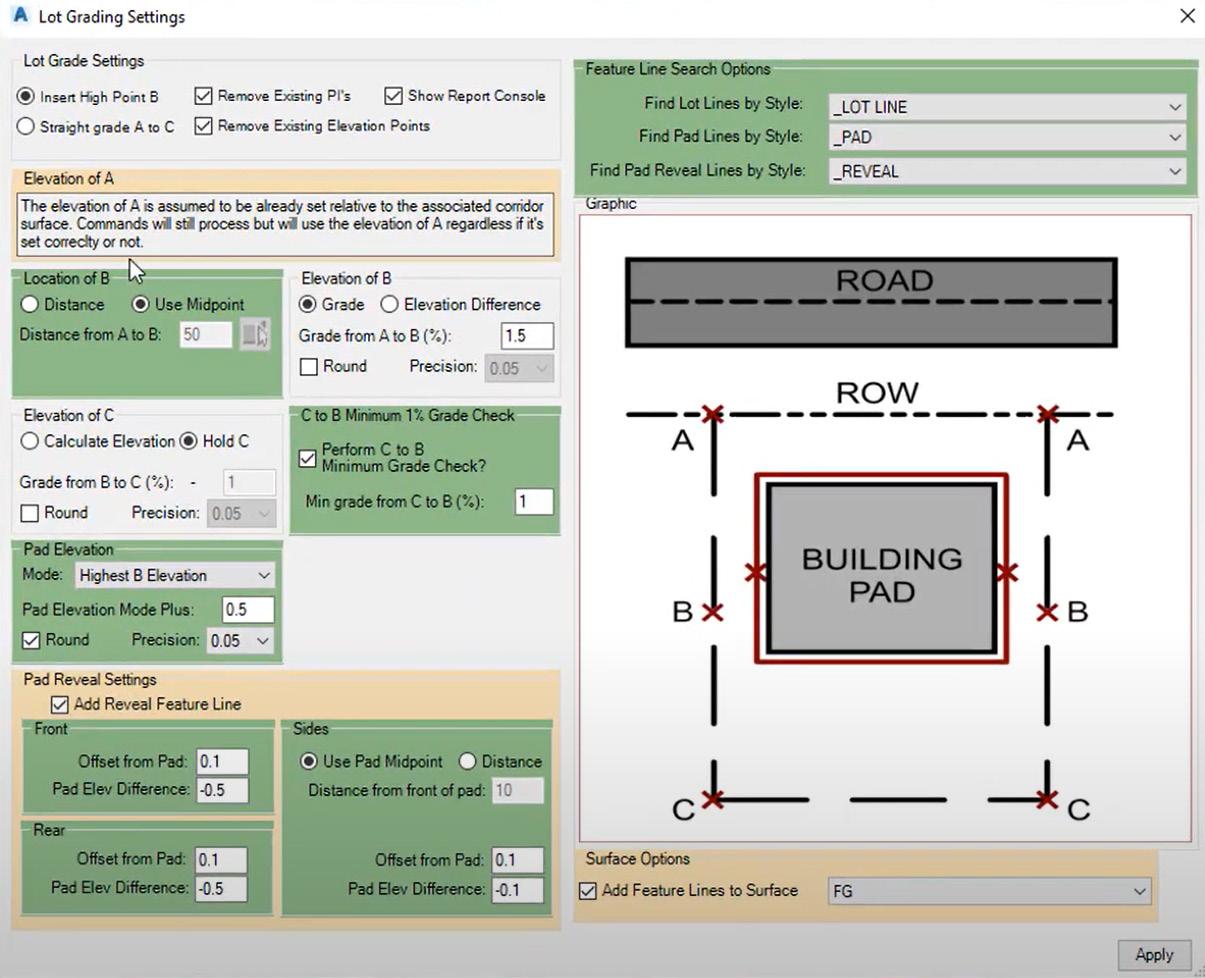This screenshot has height=978, width=1205.
Task: Click the Grade from B to C field
Action: [249, 482]
